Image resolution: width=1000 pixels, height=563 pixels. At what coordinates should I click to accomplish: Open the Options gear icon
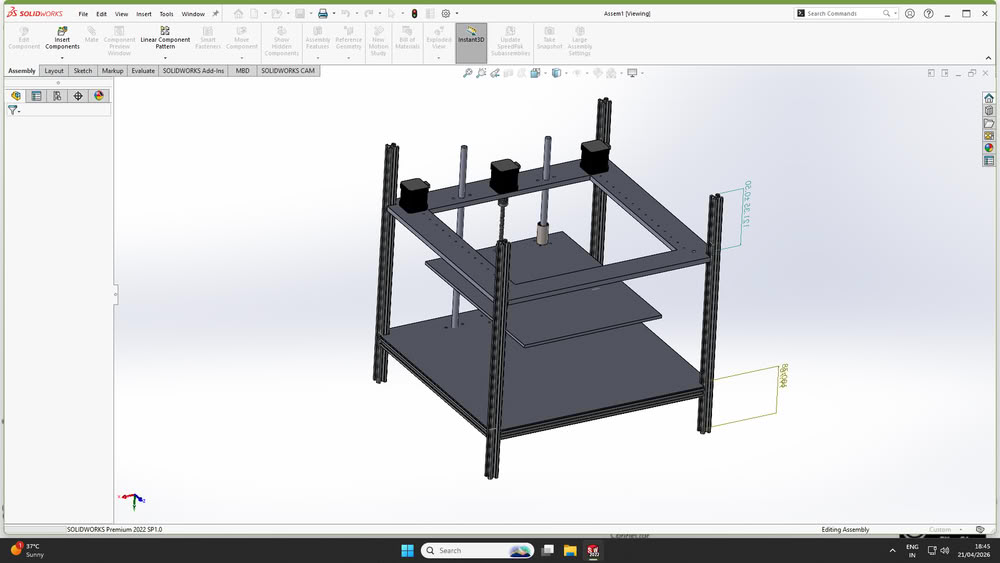(x=446, y=13)
